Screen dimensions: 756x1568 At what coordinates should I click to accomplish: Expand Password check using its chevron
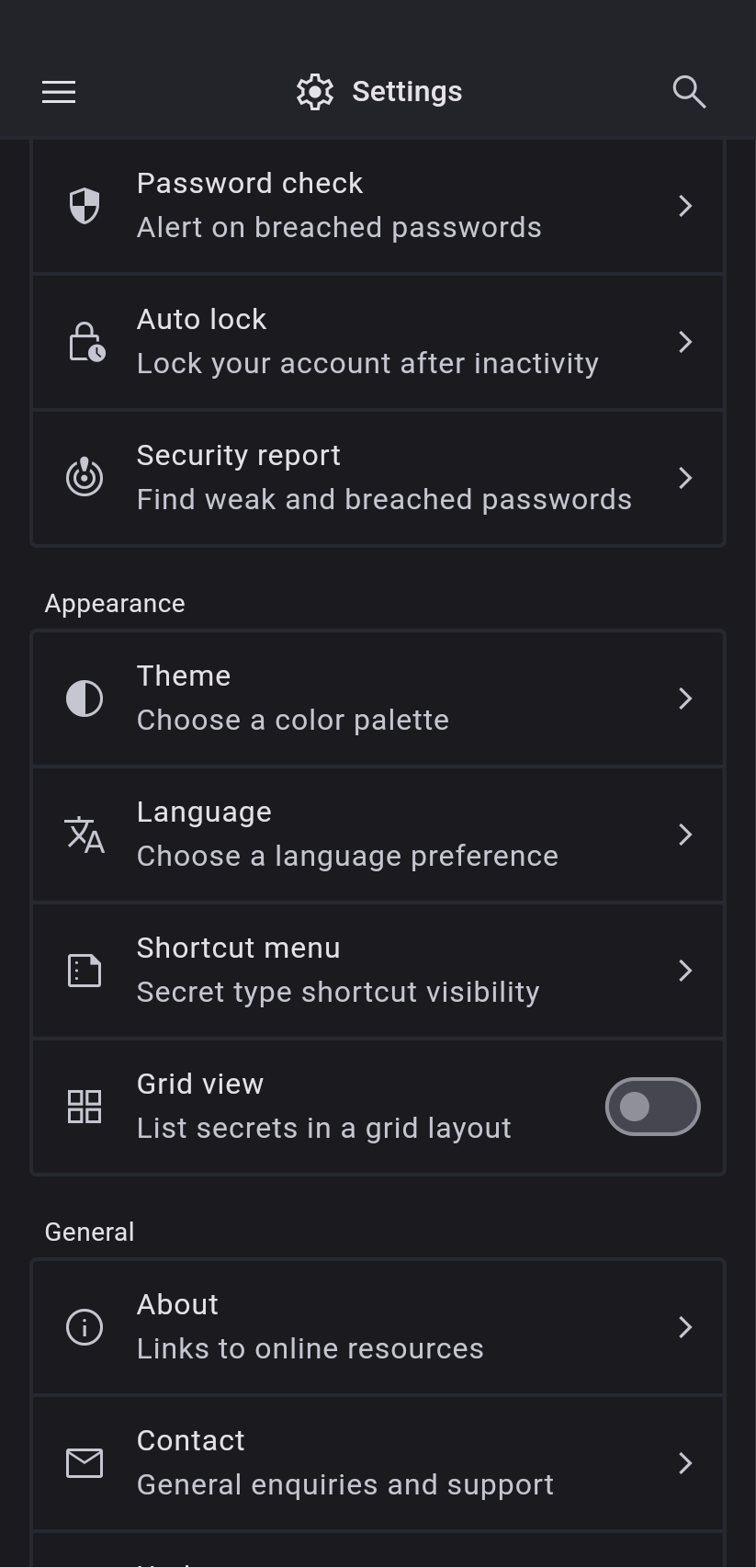(x=685, y=206)
